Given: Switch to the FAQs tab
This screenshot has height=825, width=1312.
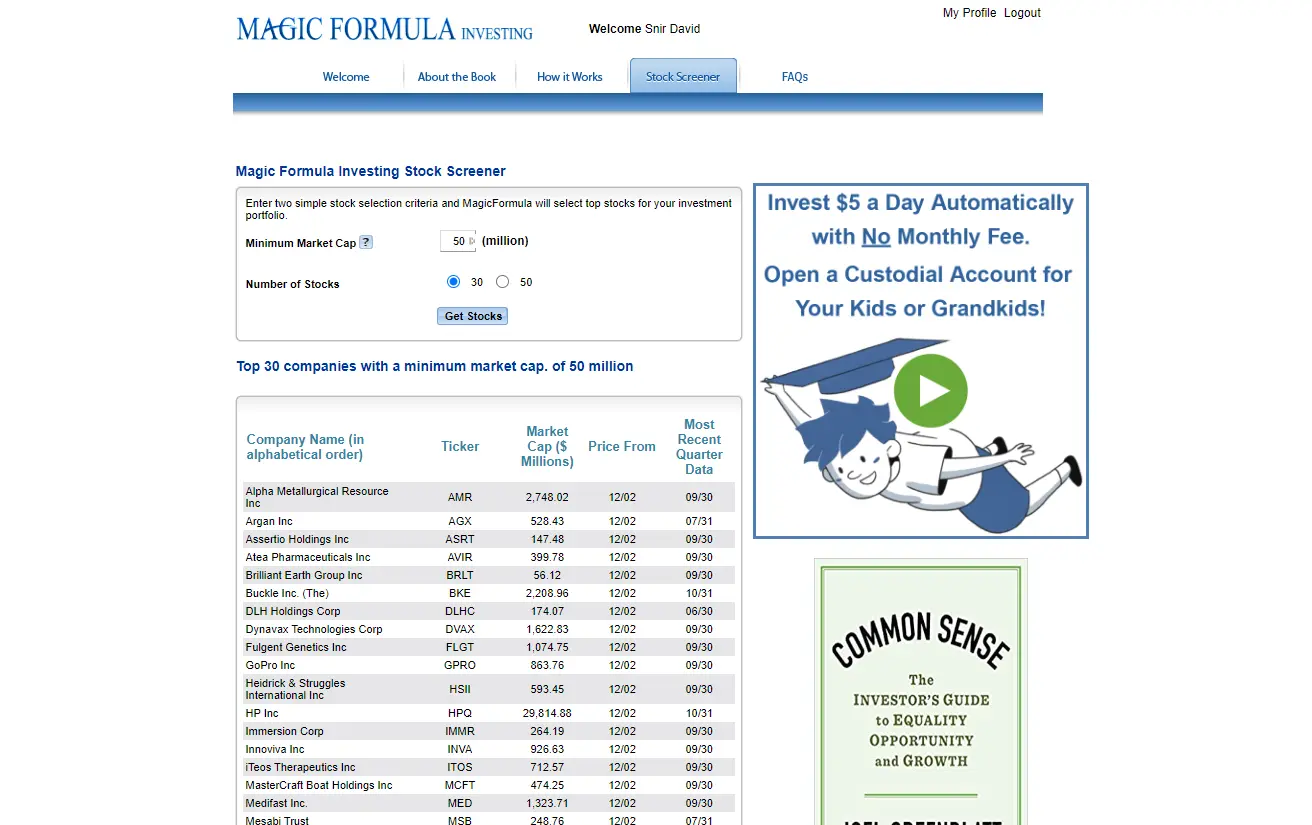Looking at the screenshot, I should tap(795, 76).
